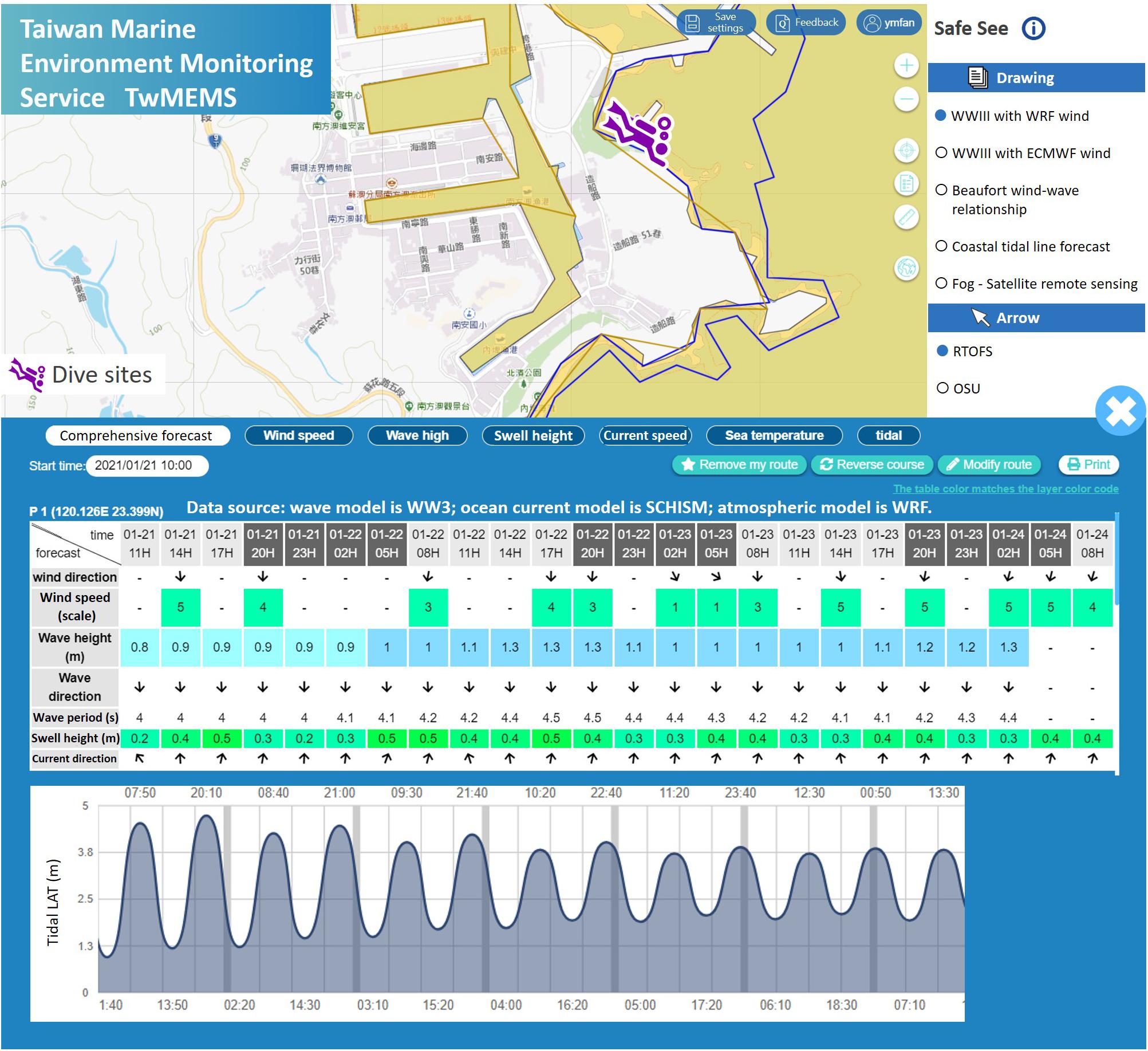The width and height of the screenshot is (1148, 1051).
Task: Click the 01-24 08H column header
Action: (x=1092, y=544)
